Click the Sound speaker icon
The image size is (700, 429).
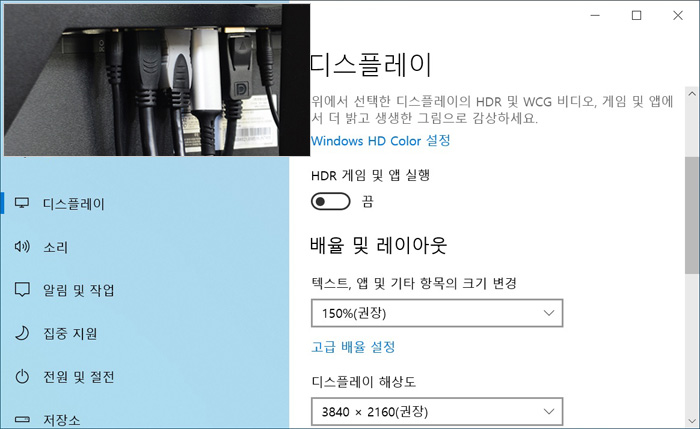coord(22,247)
